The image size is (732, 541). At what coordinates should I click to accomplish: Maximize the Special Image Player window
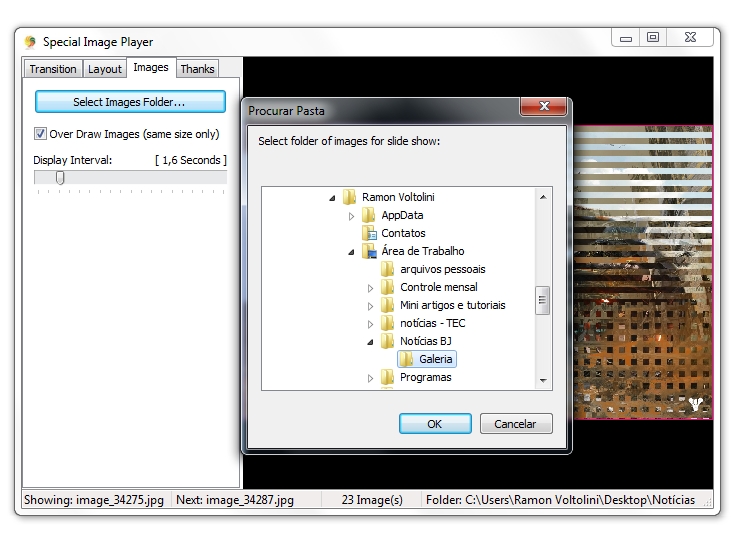[653, 37]
